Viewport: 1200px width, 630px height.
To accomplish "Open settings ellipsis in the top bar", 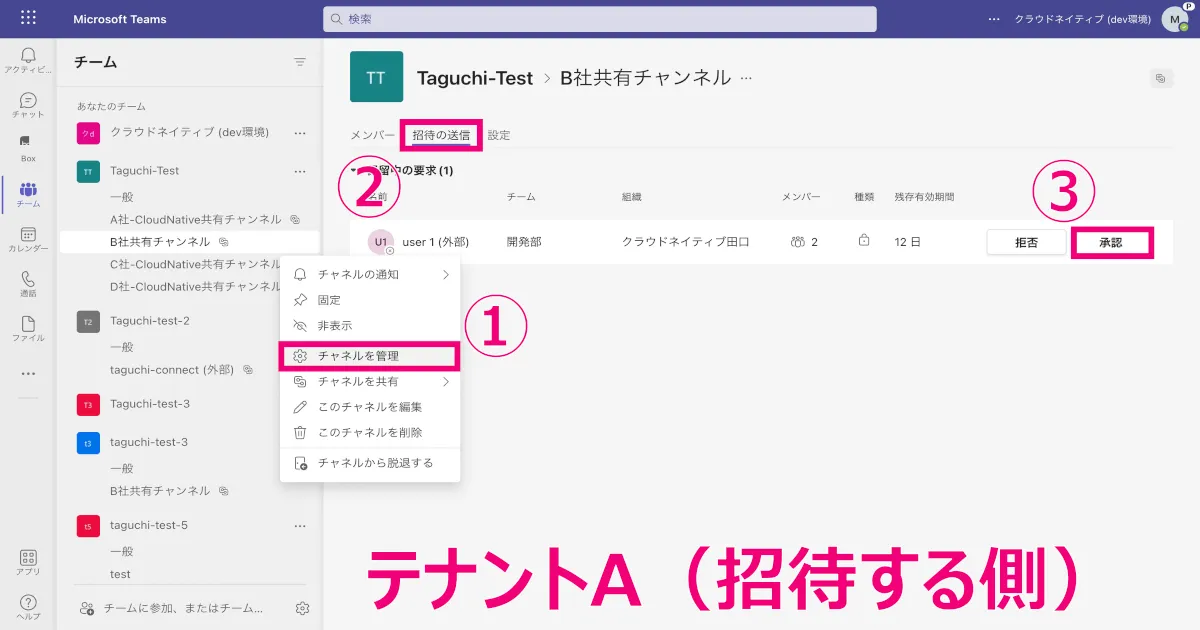I will [993, 18].
